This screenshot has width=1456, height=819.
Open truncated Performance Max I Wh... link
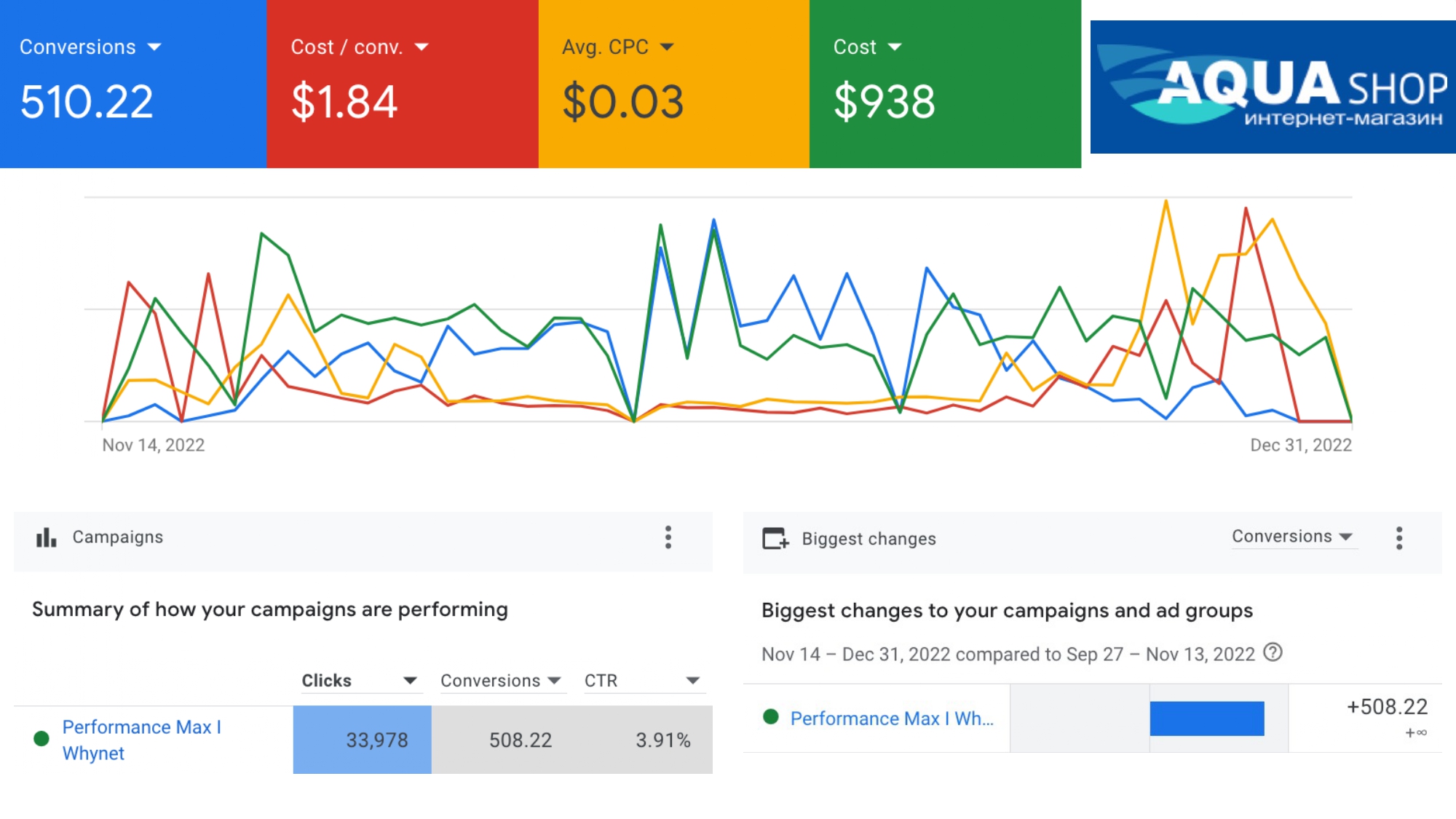[x=891, y=719]
